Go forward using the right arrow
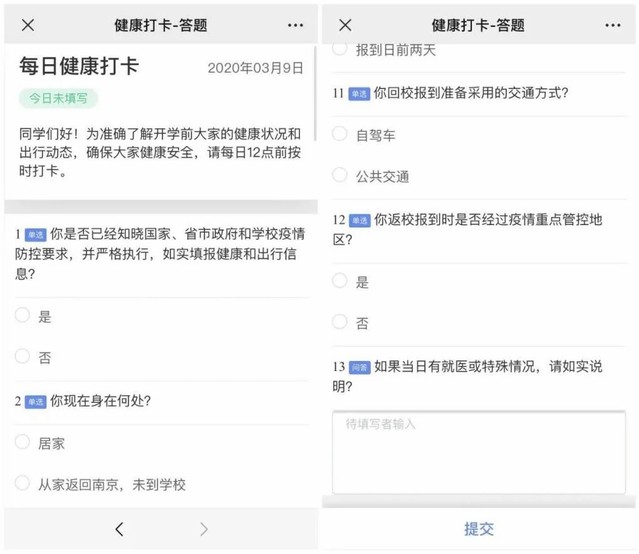The height and width of the screenshot is (554, 639). coord(204,529)
